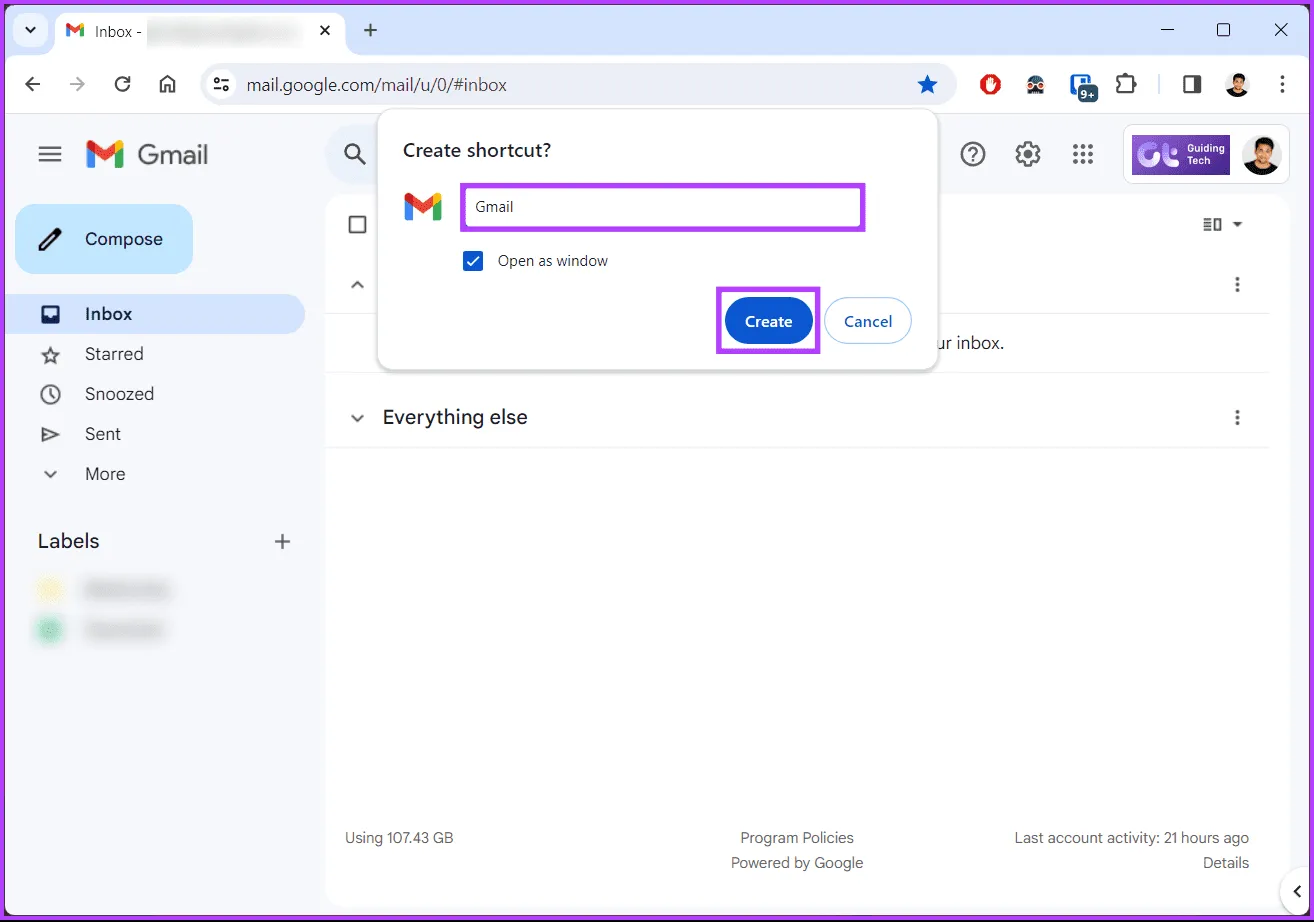
Task: Click the bookmark star in address bar
Action: (x=927, y=85)
